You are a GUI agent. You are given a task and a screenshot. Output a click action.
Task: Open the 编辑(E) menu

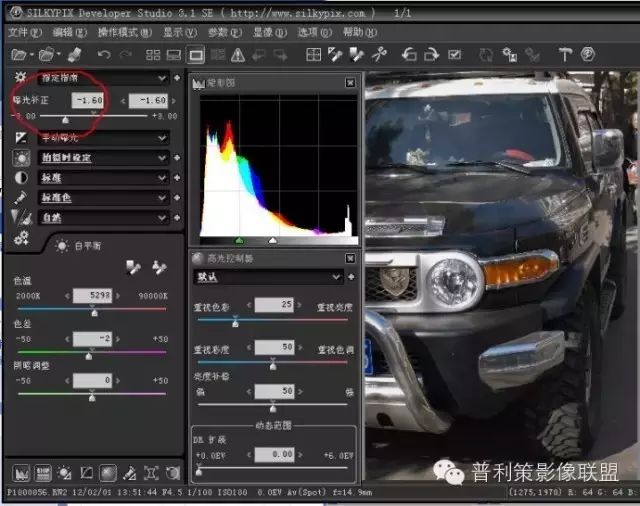pyautogui.click(x=70, y=32)
